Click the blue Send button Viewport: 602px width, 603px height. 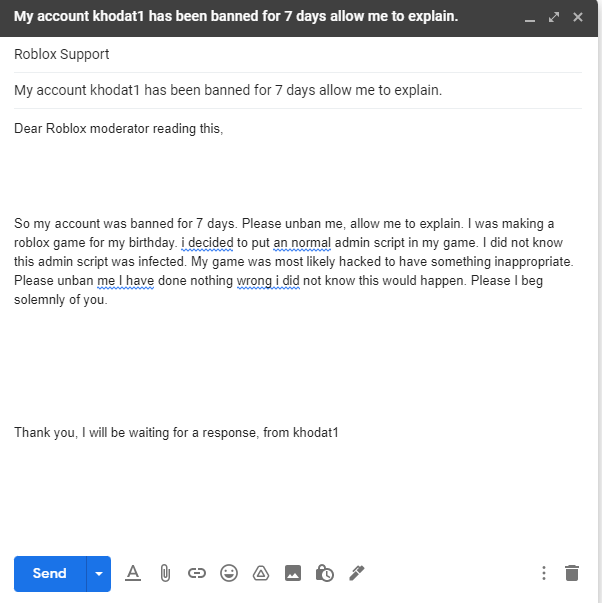click(49, 573)
